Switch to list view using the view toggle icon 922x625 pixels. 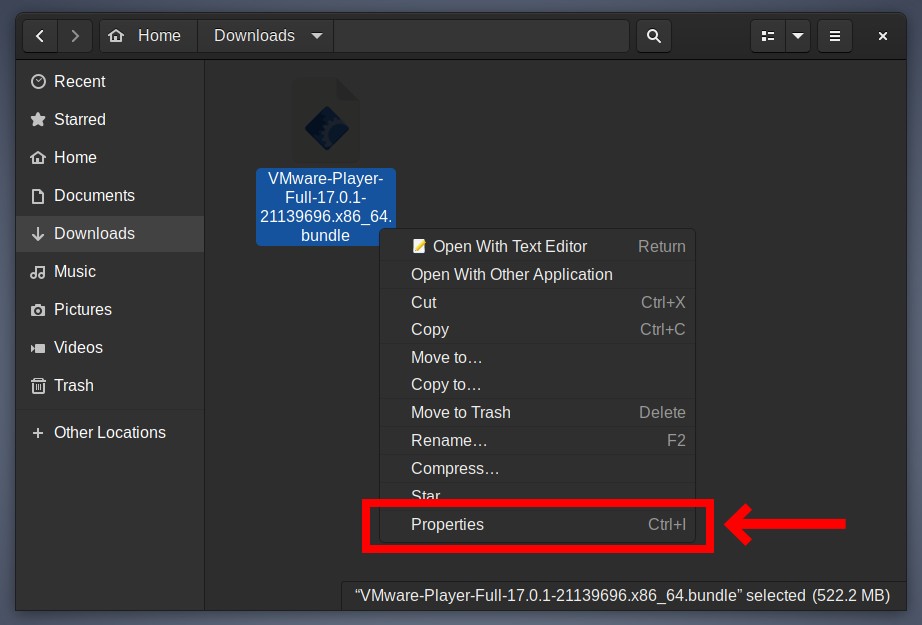click(x=768, y=36)
